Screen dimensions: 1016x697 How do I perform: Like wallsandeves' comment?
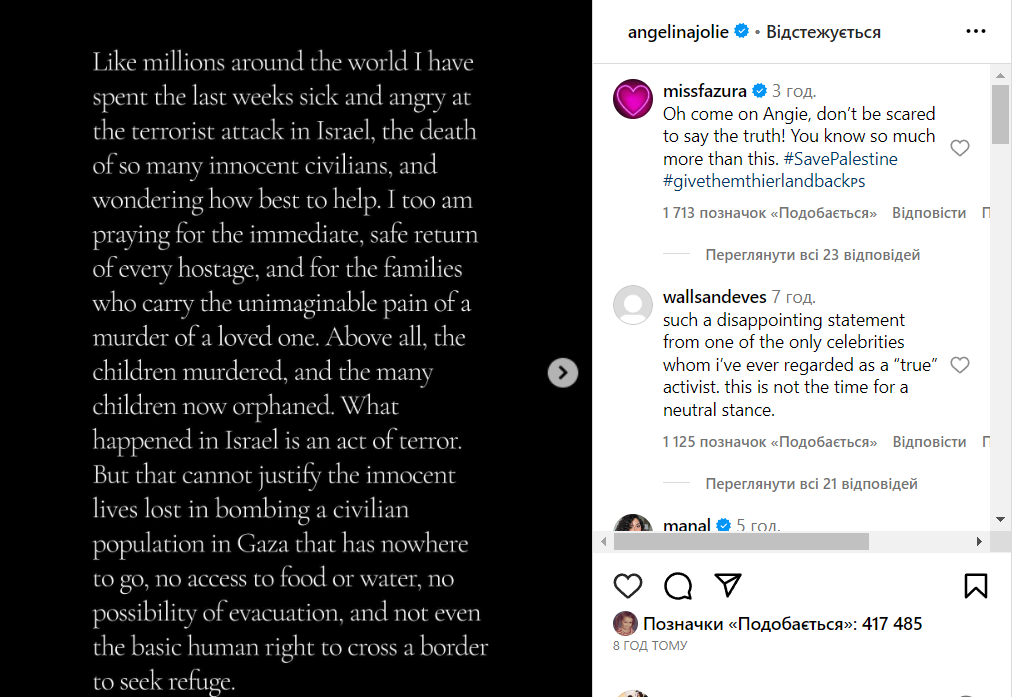[x=960, y=365]
